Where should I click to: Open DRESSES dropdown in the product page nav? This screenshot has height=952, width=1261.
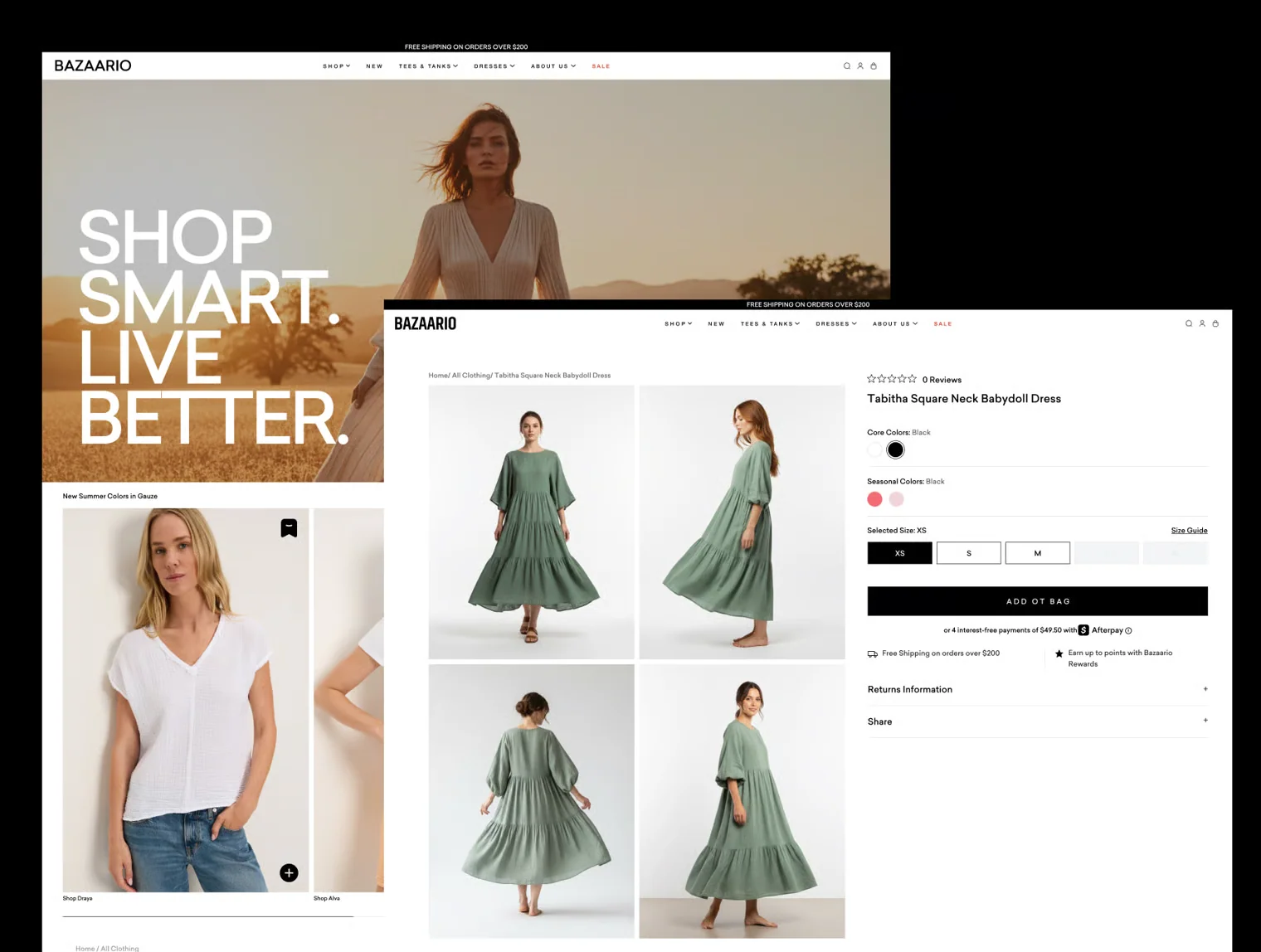pyautogui.click(x=836, y=323)
